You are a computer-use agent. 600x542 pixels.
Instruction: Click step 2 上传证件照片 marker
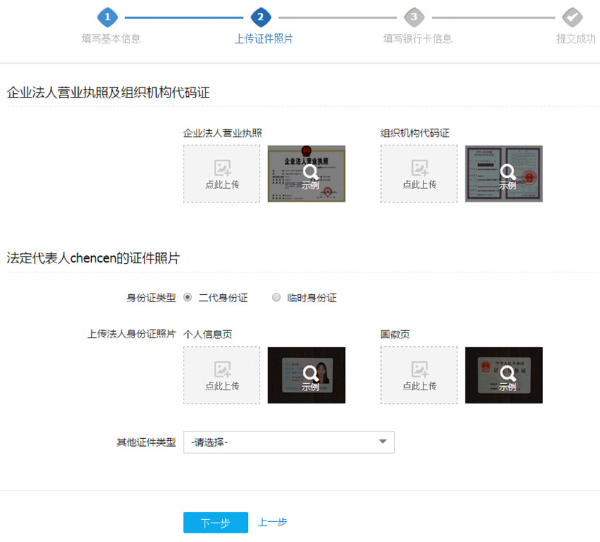tap(261, 17)
